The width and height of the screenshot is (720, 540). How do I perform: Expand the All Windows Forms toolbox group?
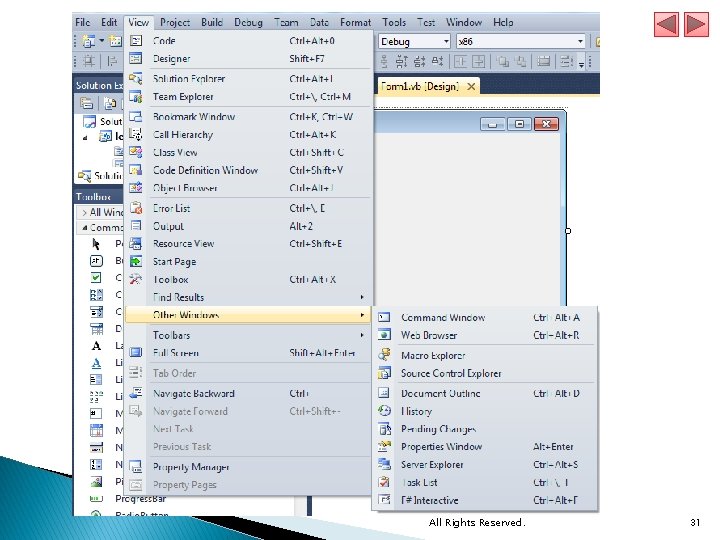tap(84, 213)
